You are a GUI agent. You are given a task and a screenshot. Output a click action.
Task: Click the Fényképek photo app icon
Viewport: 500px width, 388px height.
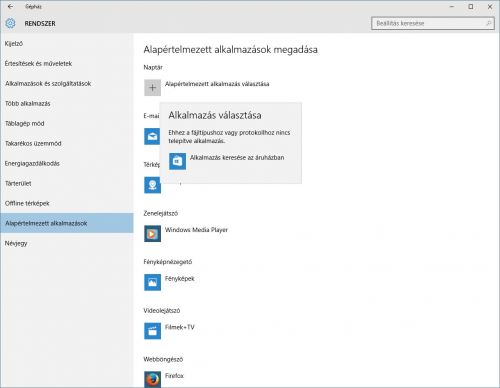pyautogui.click(x=152, y=282)
